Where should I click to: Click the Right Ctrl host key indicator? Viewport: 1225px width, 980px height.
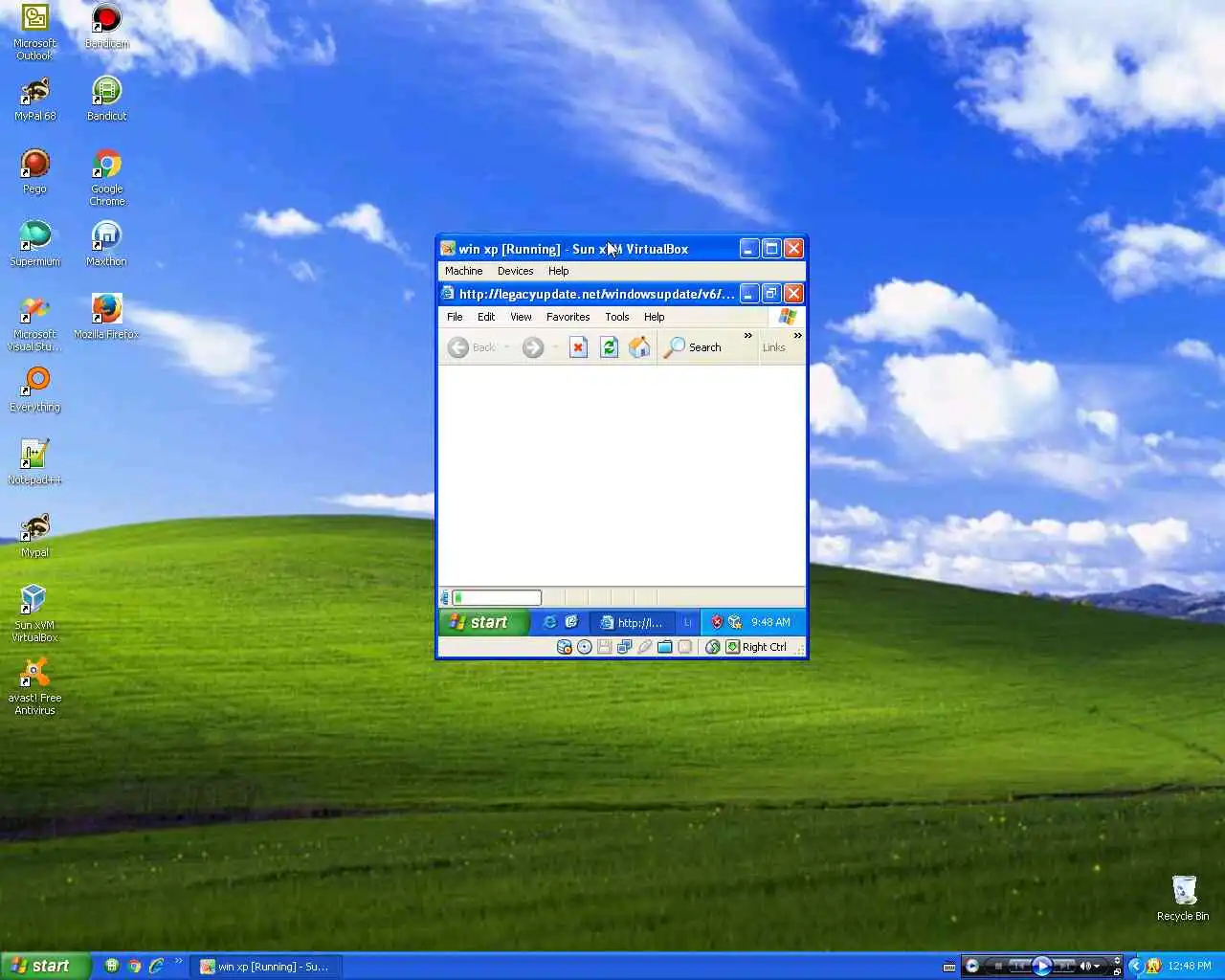756,647
